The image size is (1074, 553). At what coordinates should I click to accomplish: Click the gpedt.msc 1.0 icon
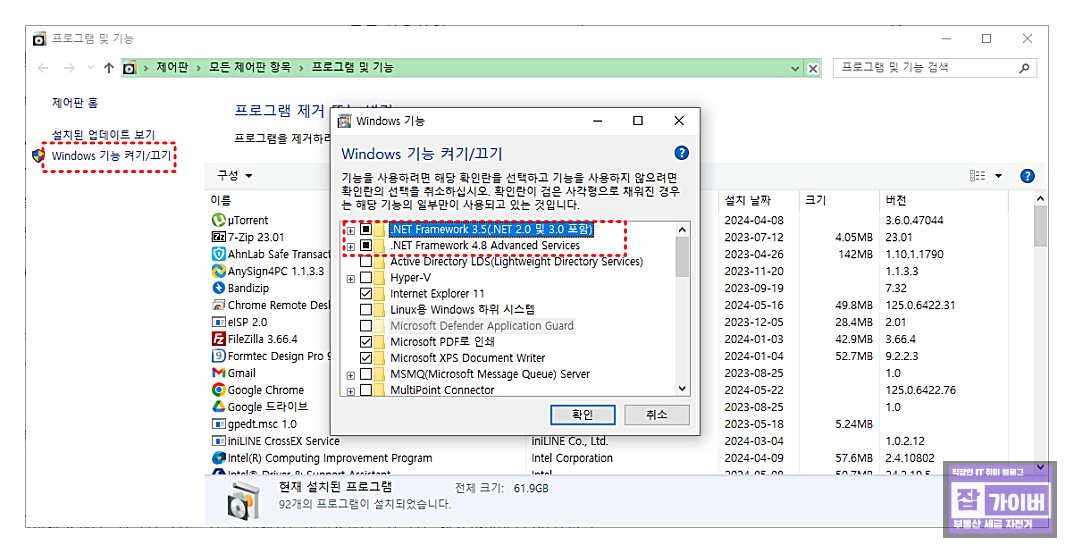point(218,424)
